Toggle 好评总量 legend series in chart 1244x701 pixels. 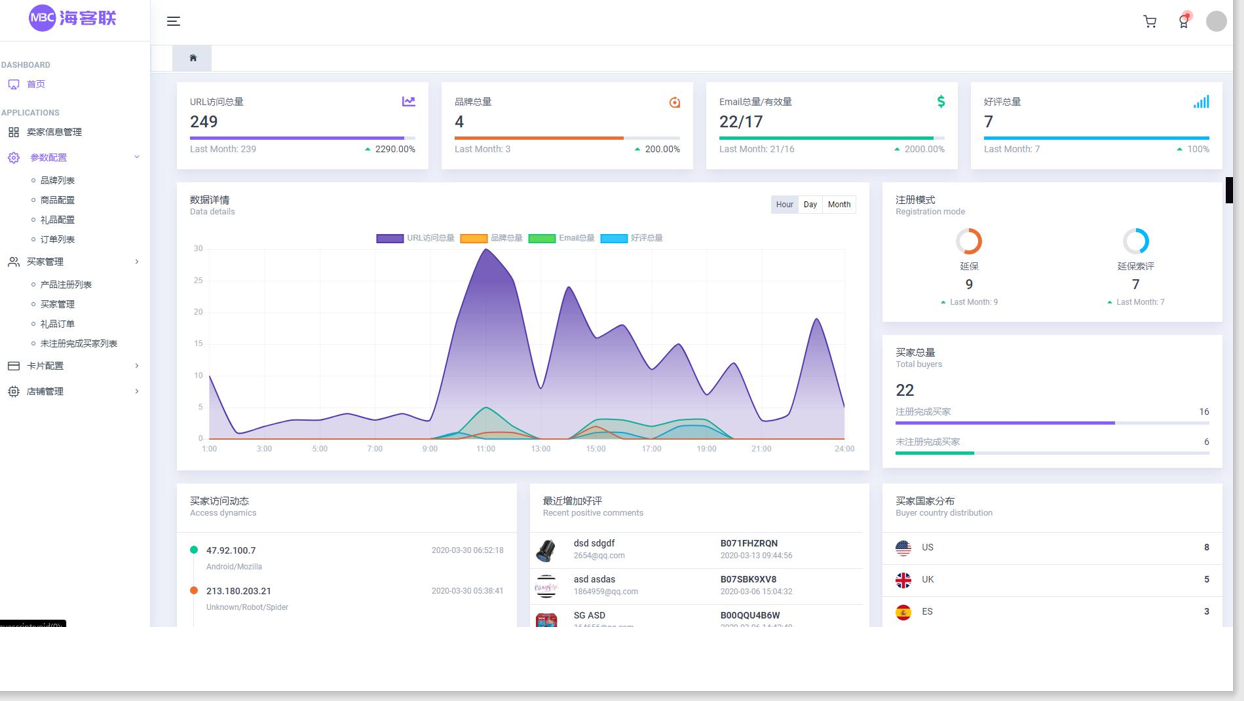632,238
